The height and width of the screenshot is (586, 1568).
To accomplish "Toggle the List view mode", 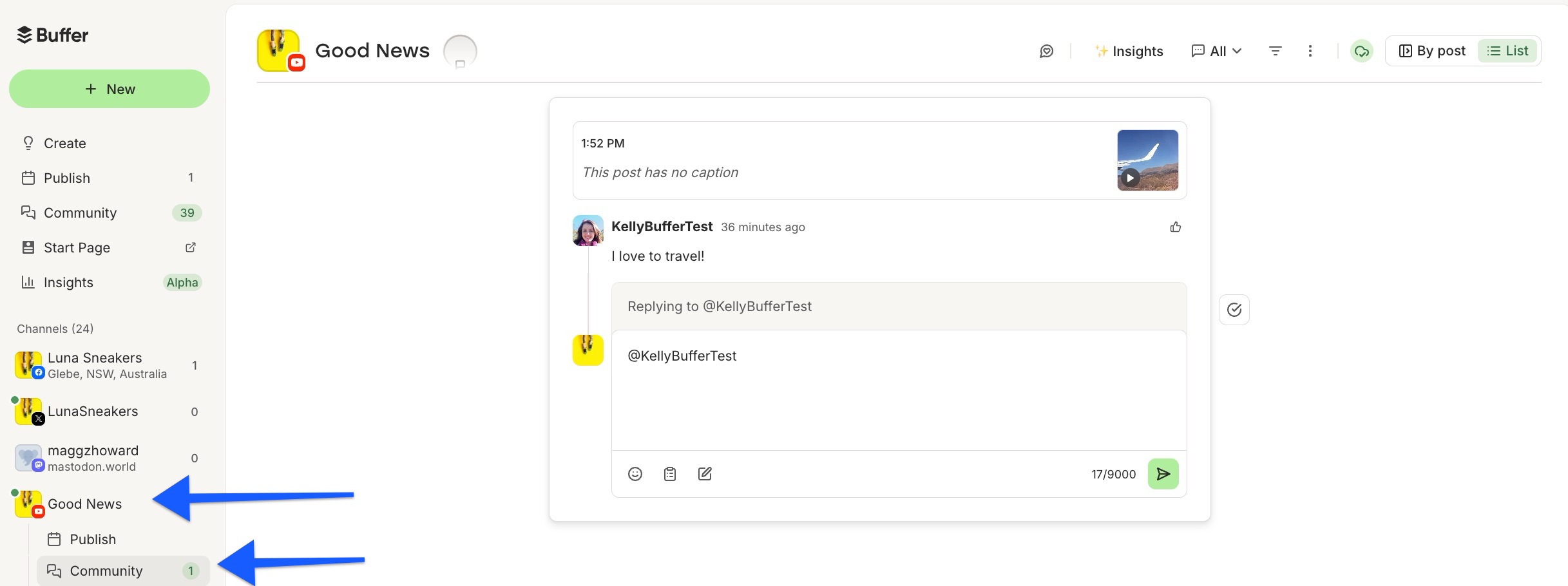I will [1507, 50].
